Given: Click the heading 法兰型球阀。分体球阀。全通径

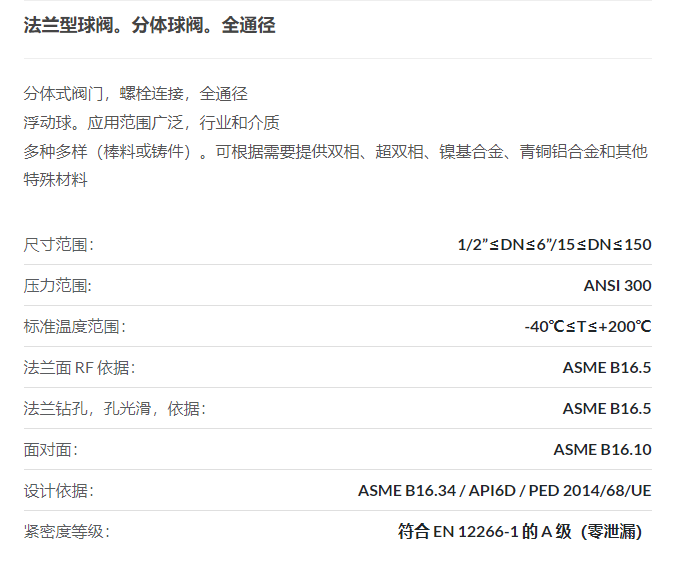Looking at the screenshot, I should point(149,25).
